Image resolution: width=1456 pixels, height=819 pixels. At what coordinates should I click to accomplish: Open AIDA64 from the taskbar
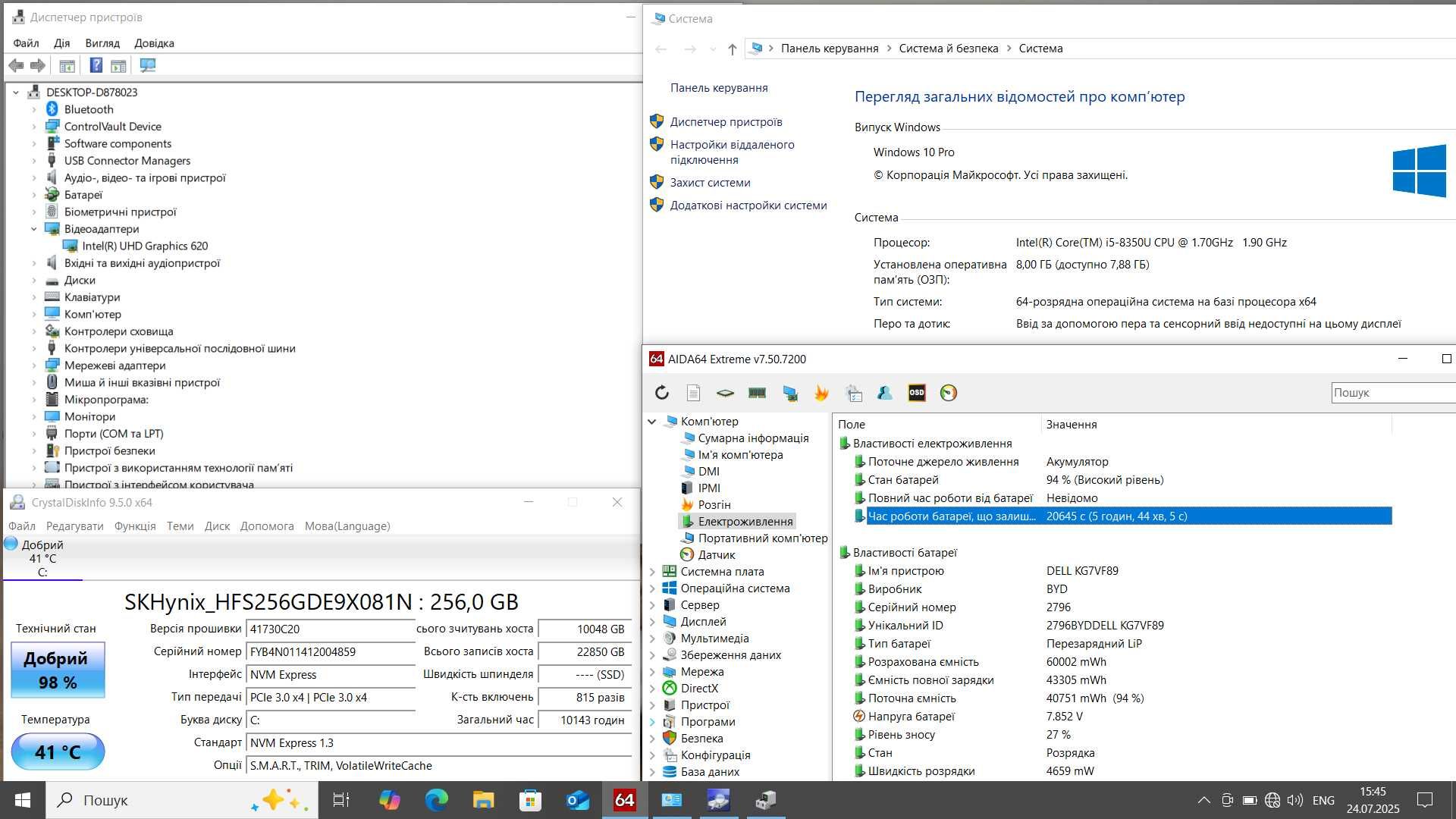point(625,800)
